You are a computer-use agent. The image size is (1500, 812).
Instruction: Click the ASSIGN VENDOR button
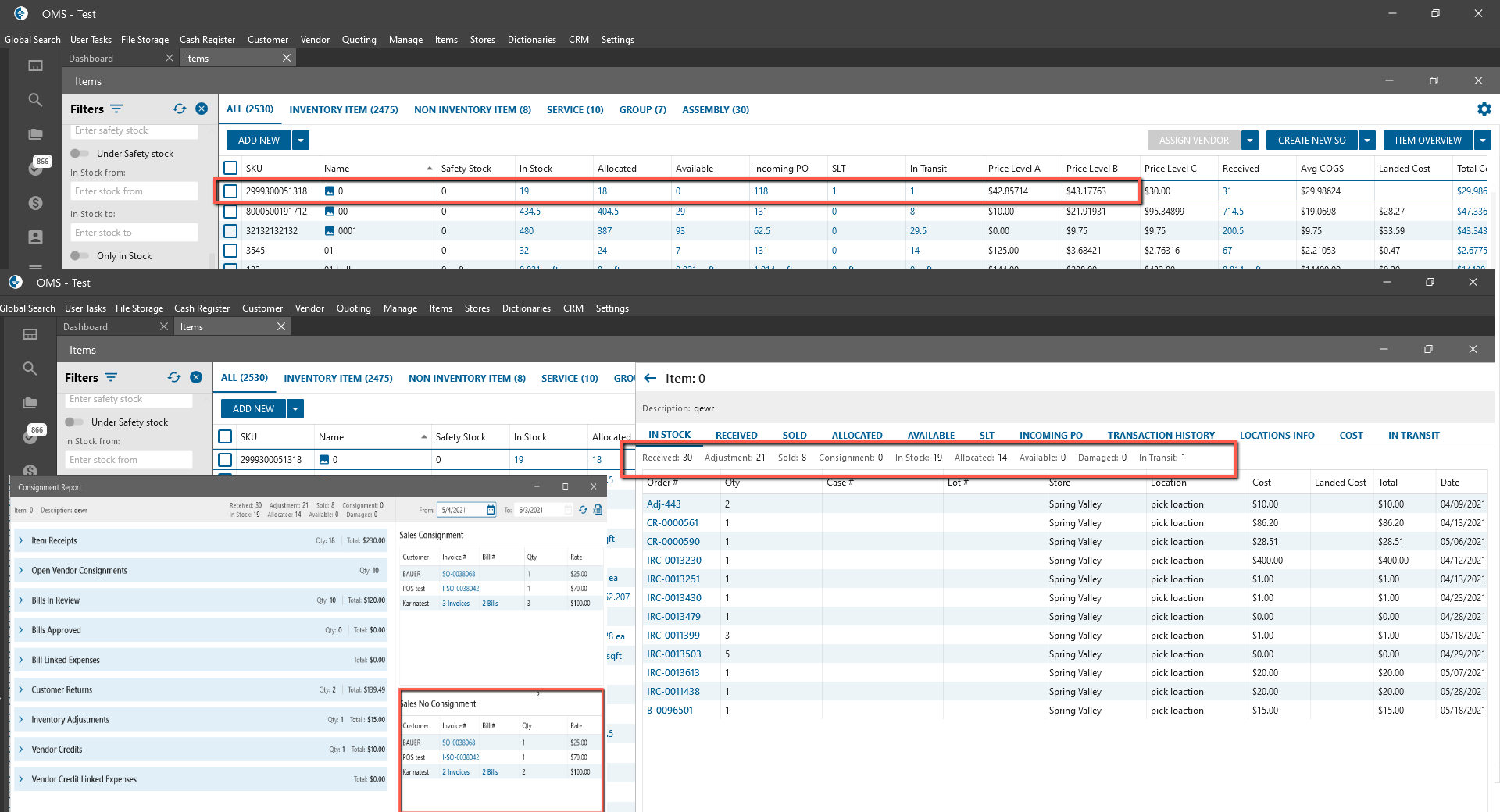[x=1194, y=141]
